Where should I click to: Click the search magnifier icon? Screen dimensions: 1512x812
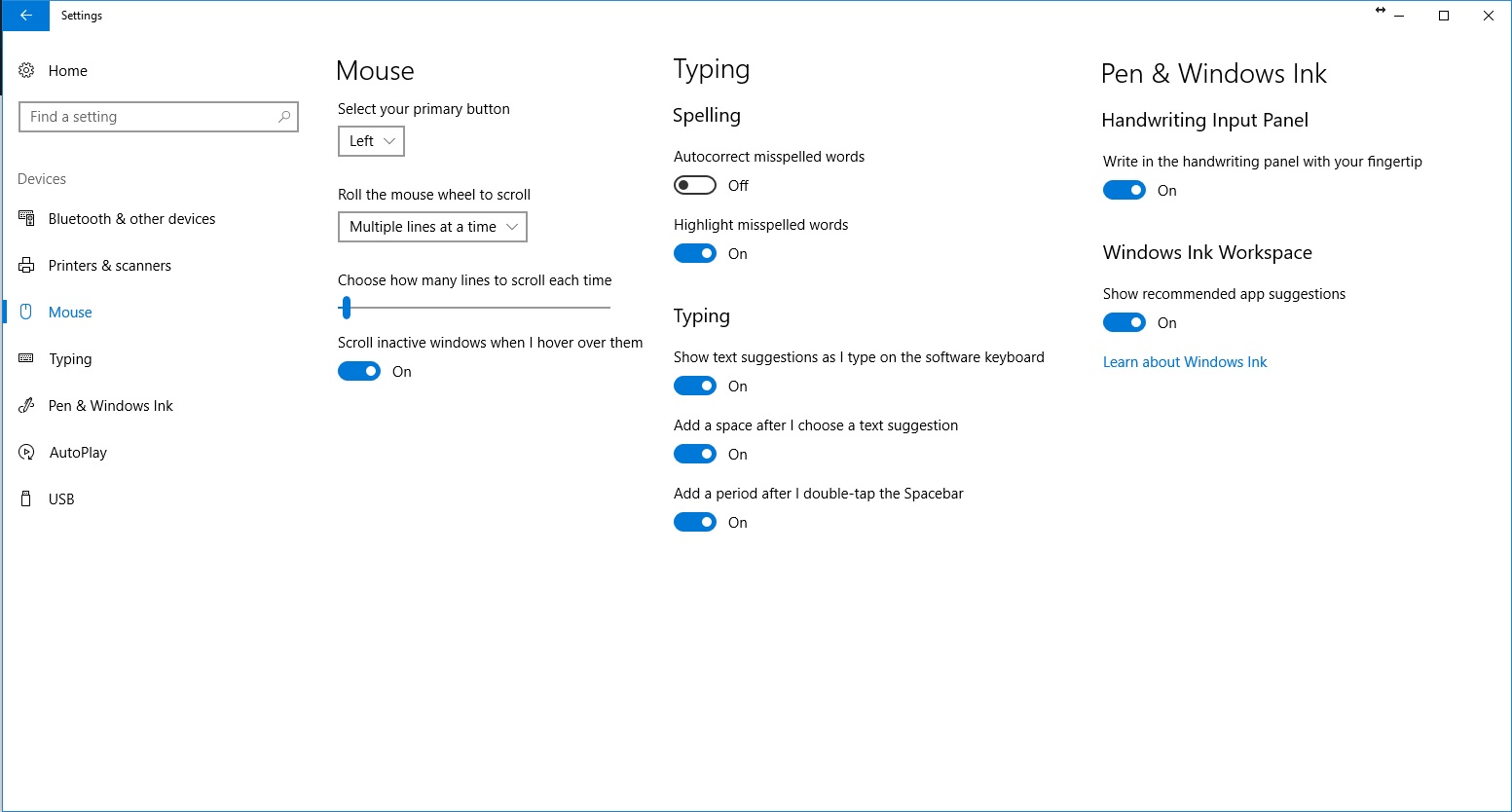[x=283, y=117]
